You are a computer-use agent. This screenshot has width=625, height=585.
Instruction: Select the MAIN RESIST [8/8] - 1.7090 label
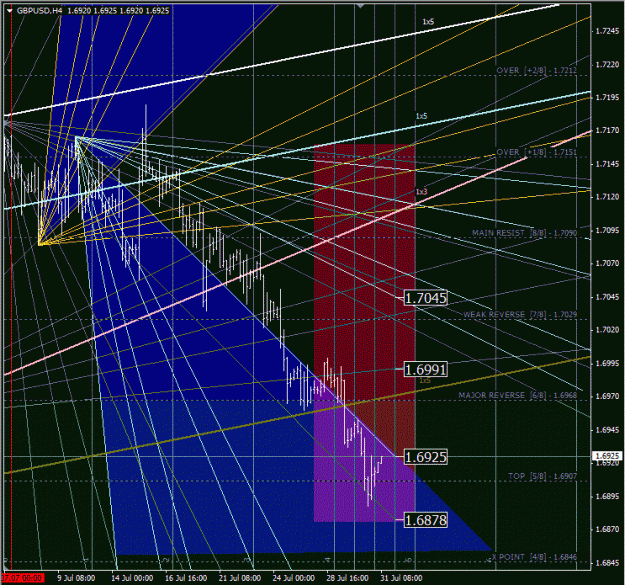[x=525, y=233]
